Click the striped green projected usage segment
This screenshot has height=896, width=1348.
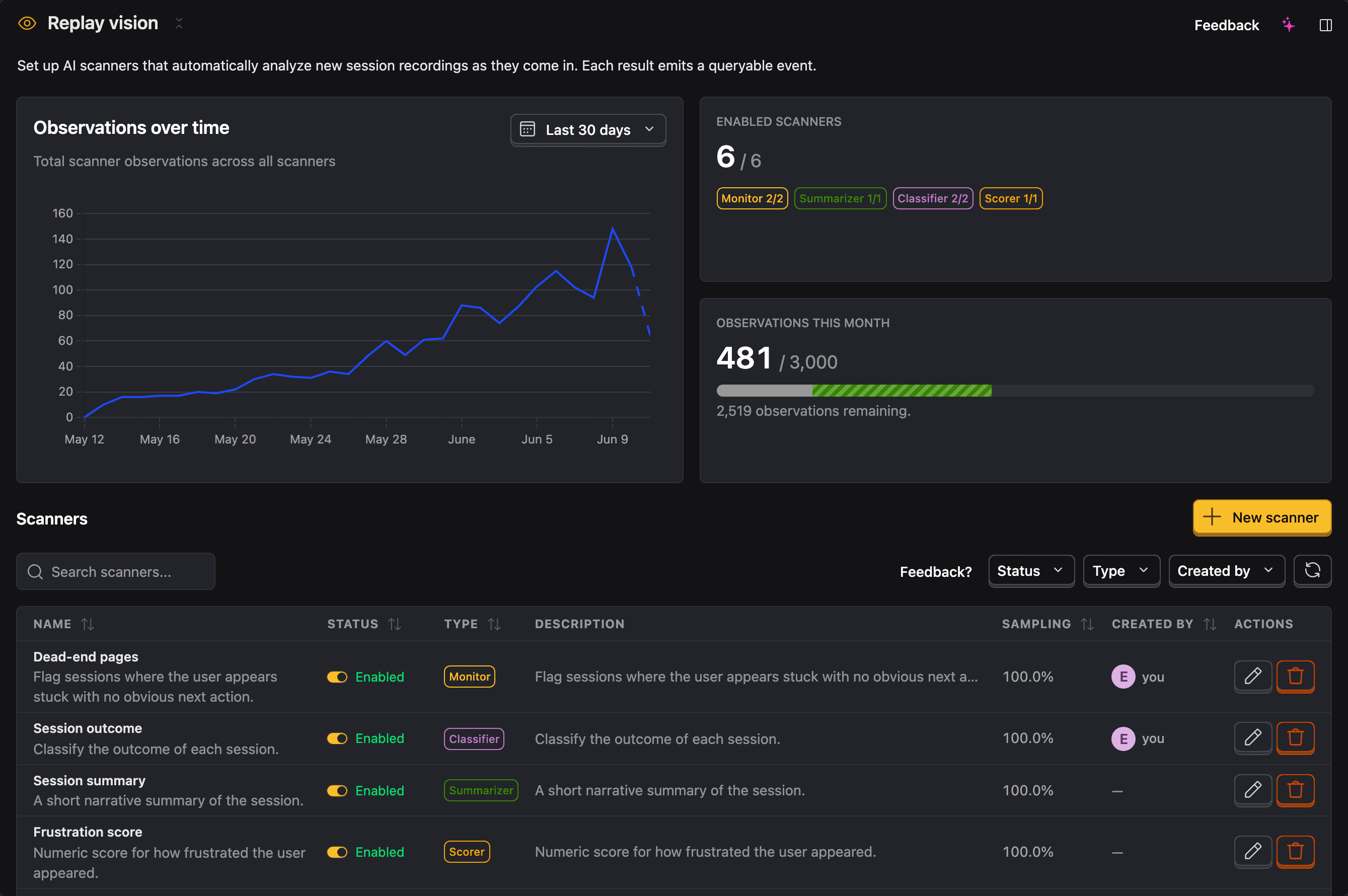click(902, 390)
